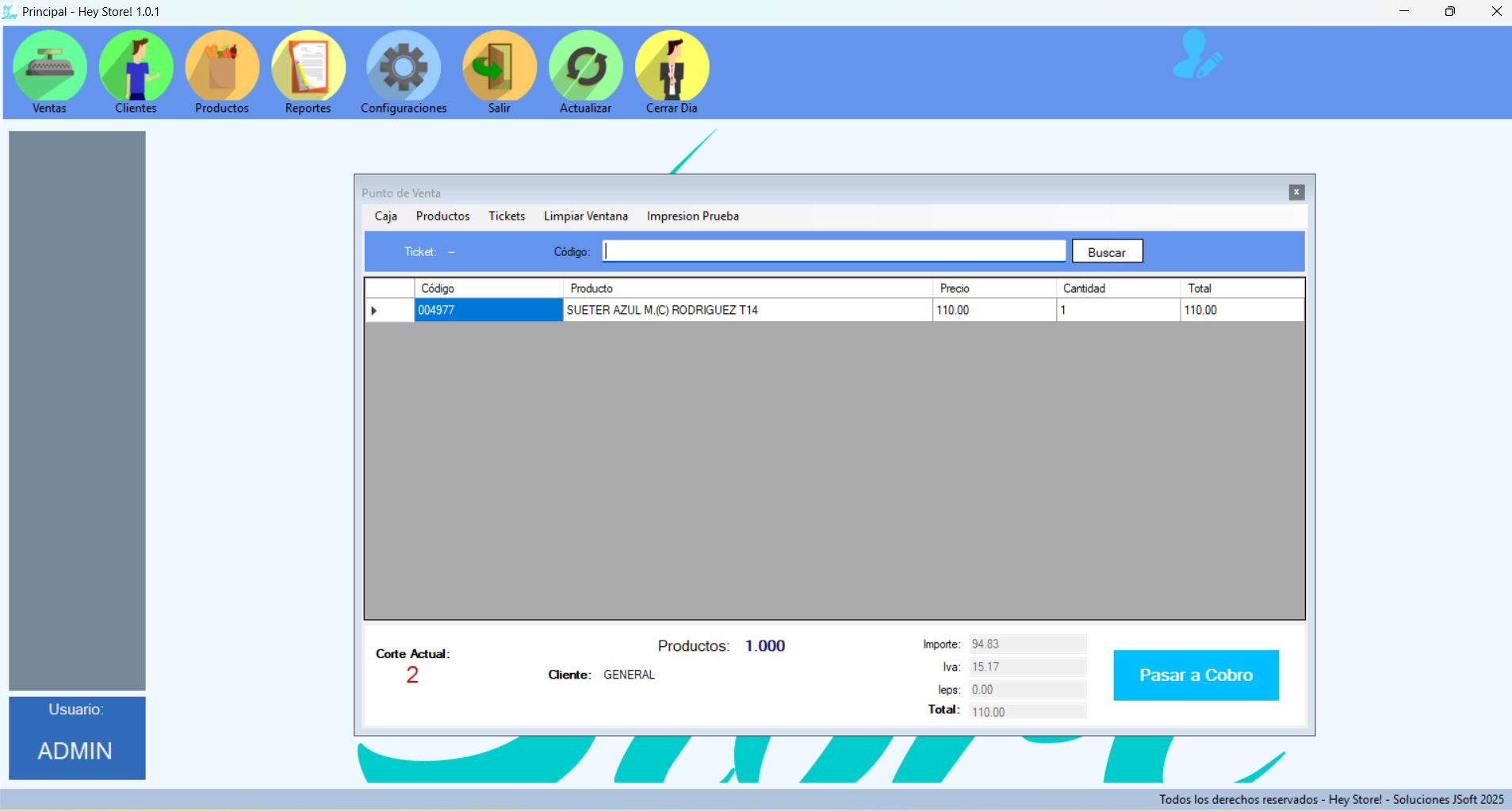
Task: Click Impresion Prueba menu item
Action: tap(692, 216)
